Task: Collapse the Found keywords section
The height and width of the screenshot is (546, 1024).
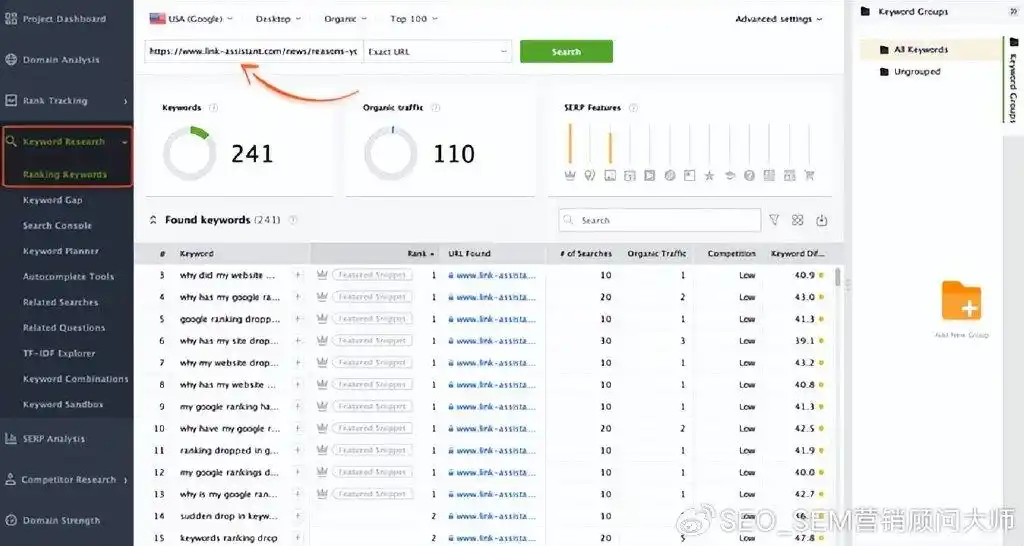Action: [153, 220]
